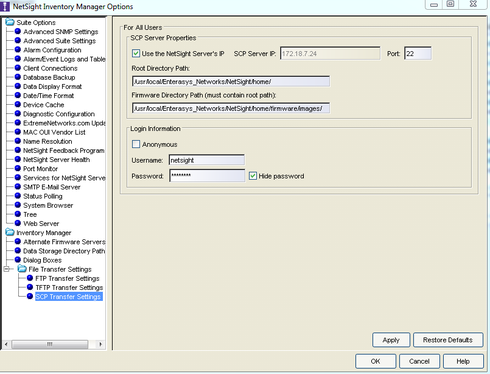490x374 pixels.
Task: Click the File Transfer Settings folder icon
Action: (x=22, y=269)
